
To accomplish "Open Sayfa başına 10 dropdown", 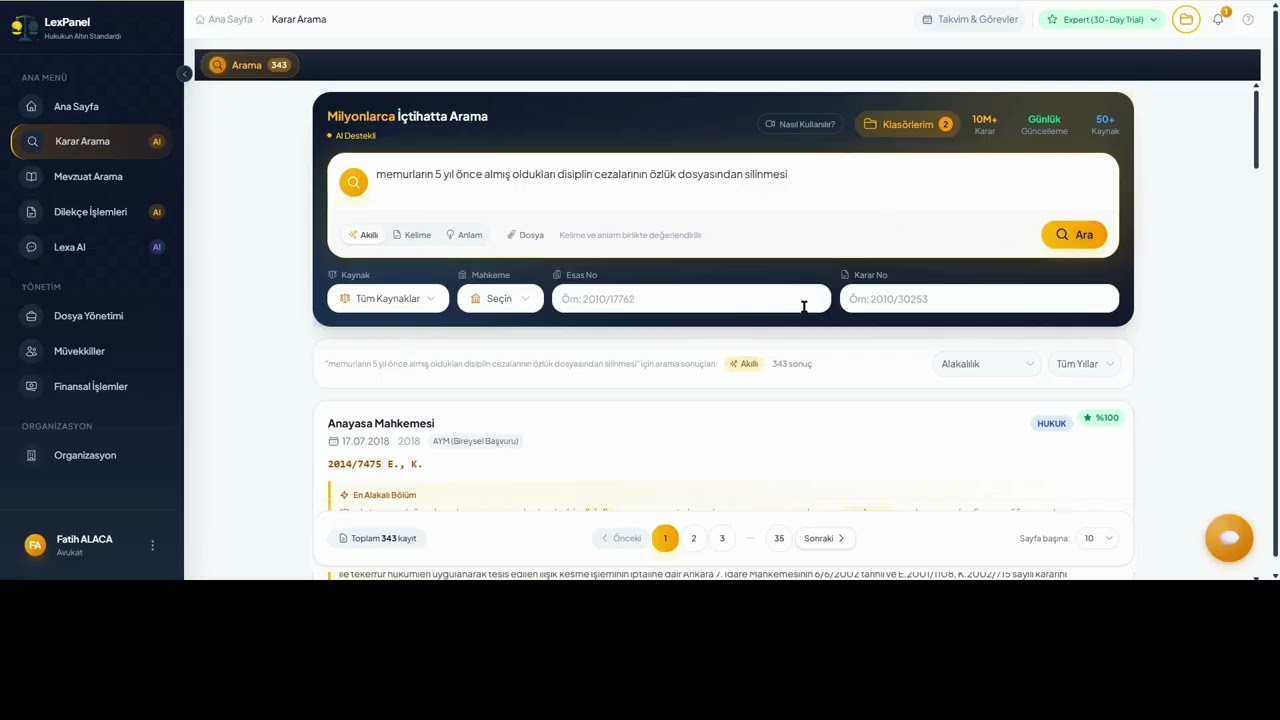I will [x=1096, y=538].
